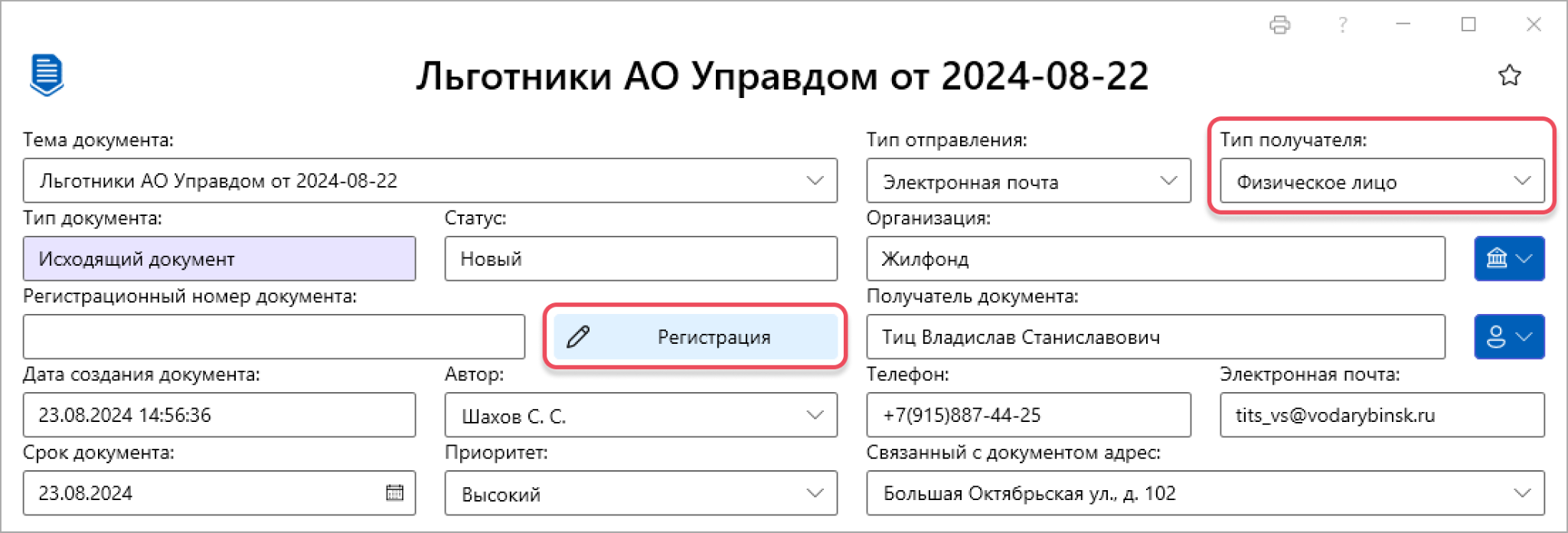
Task: Select the Организация field with Жилфонд
Action: (1155, 259)
